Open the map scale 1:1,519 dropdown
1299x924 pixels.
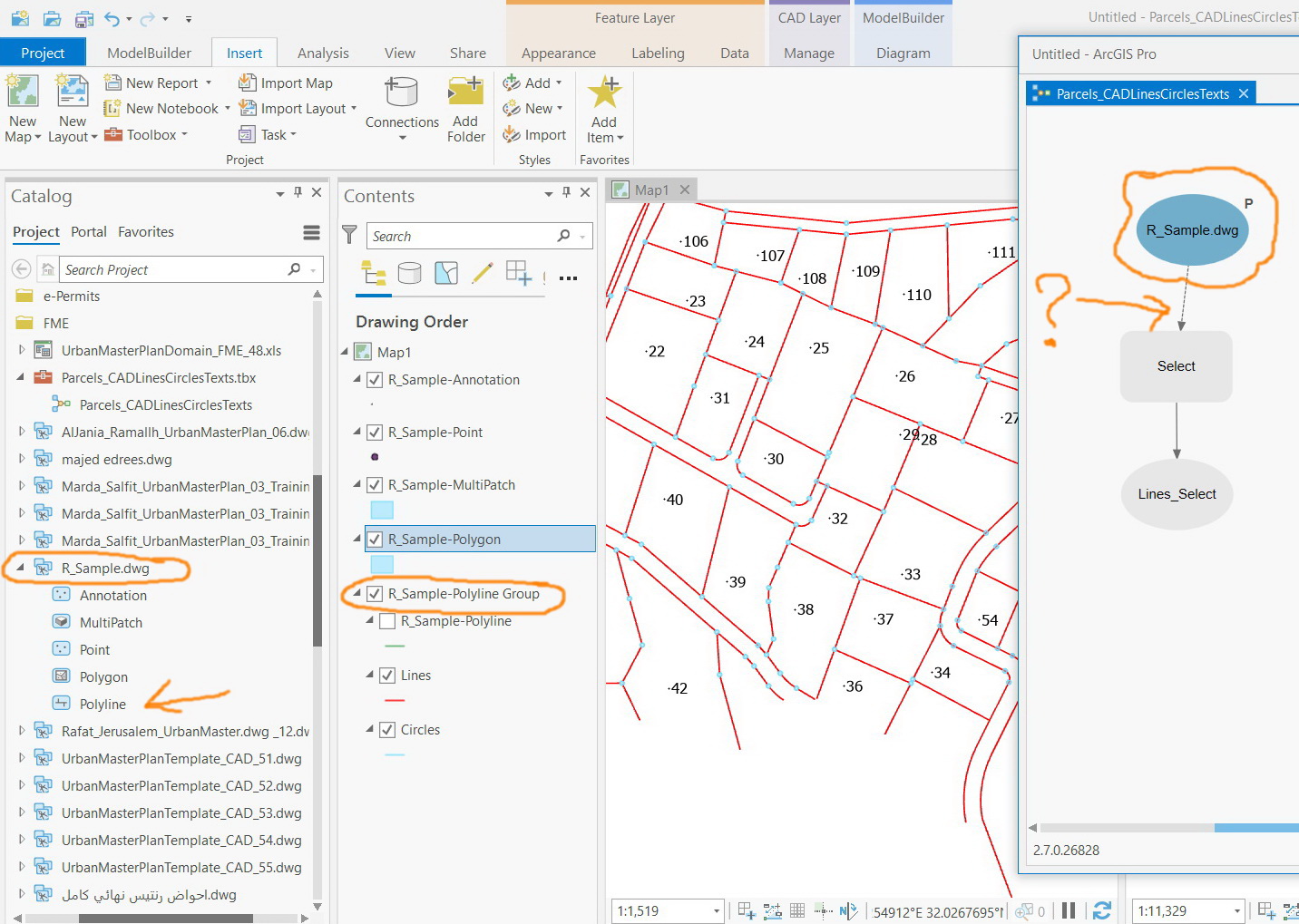(x=716, y=911)
